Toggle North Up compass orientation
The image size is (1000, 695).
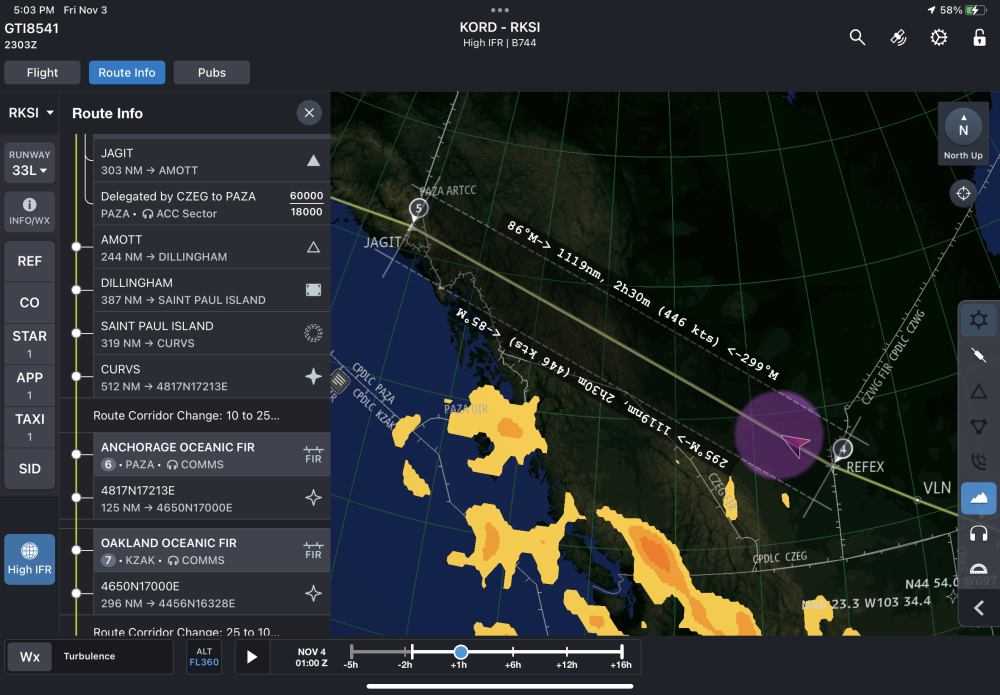(963, 135)
